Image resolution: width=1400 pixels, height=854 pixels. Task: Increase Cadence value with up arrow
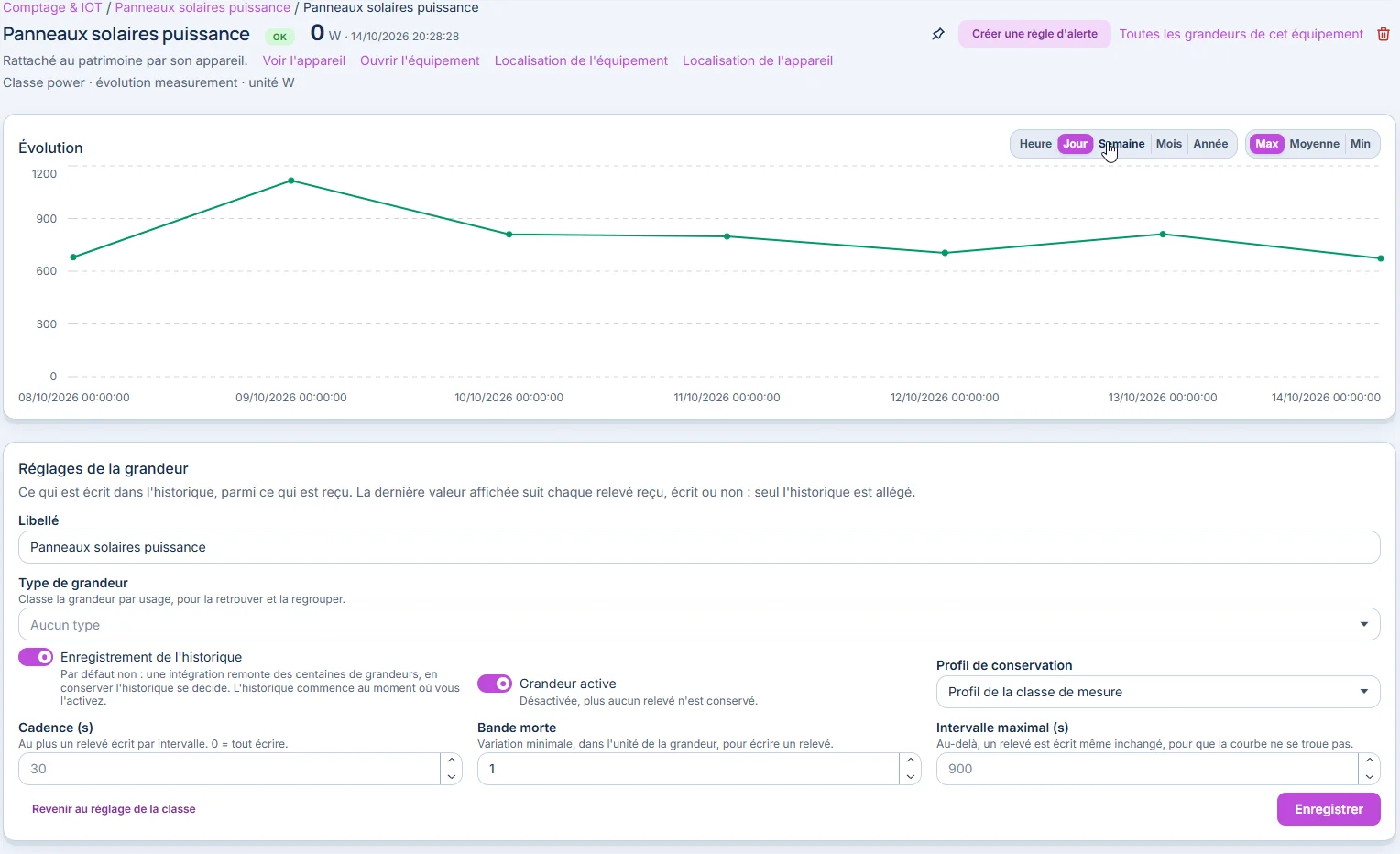click(452, 761)
